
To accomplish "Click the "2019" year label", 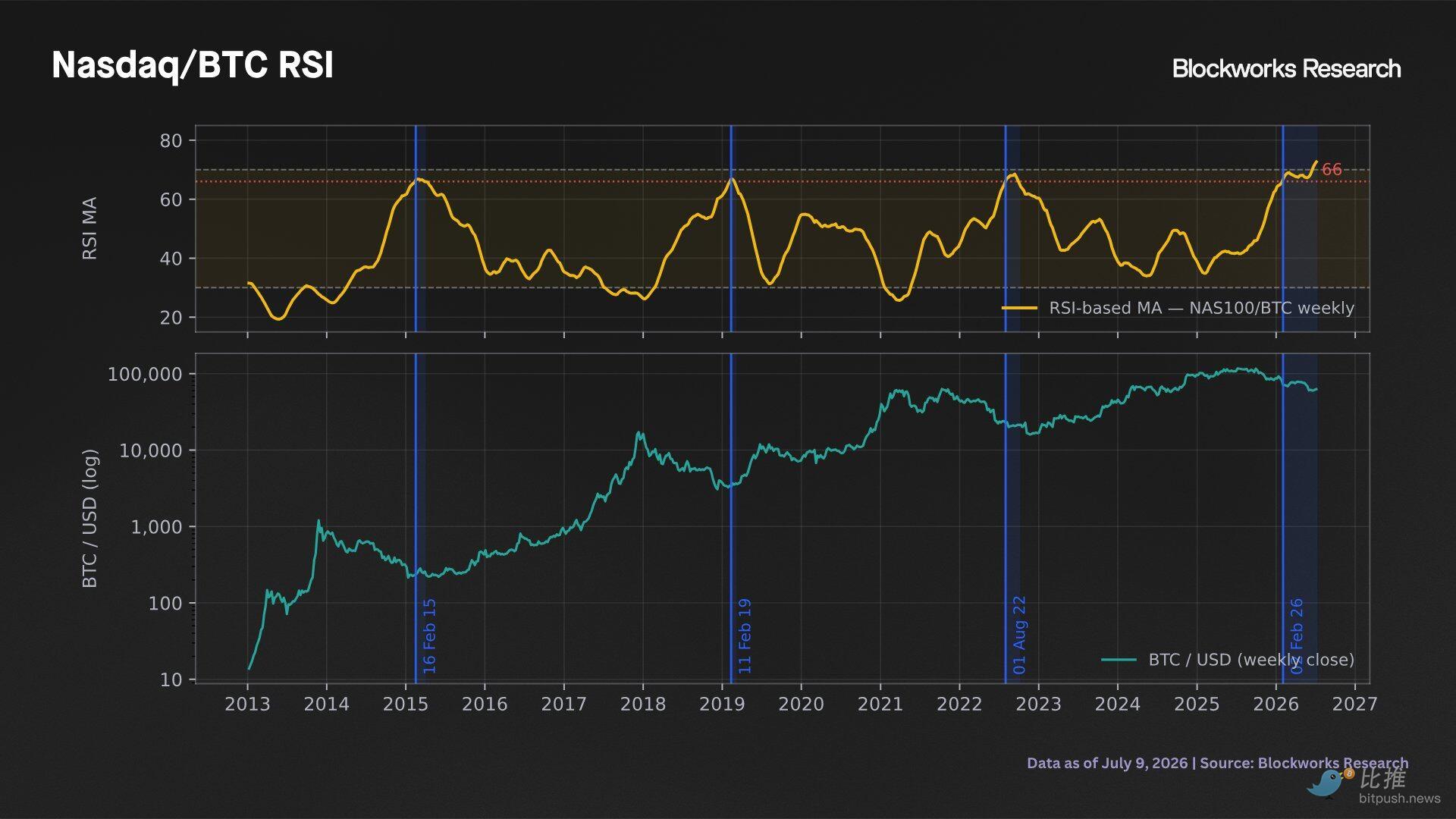I will click(x=722, y=704).
